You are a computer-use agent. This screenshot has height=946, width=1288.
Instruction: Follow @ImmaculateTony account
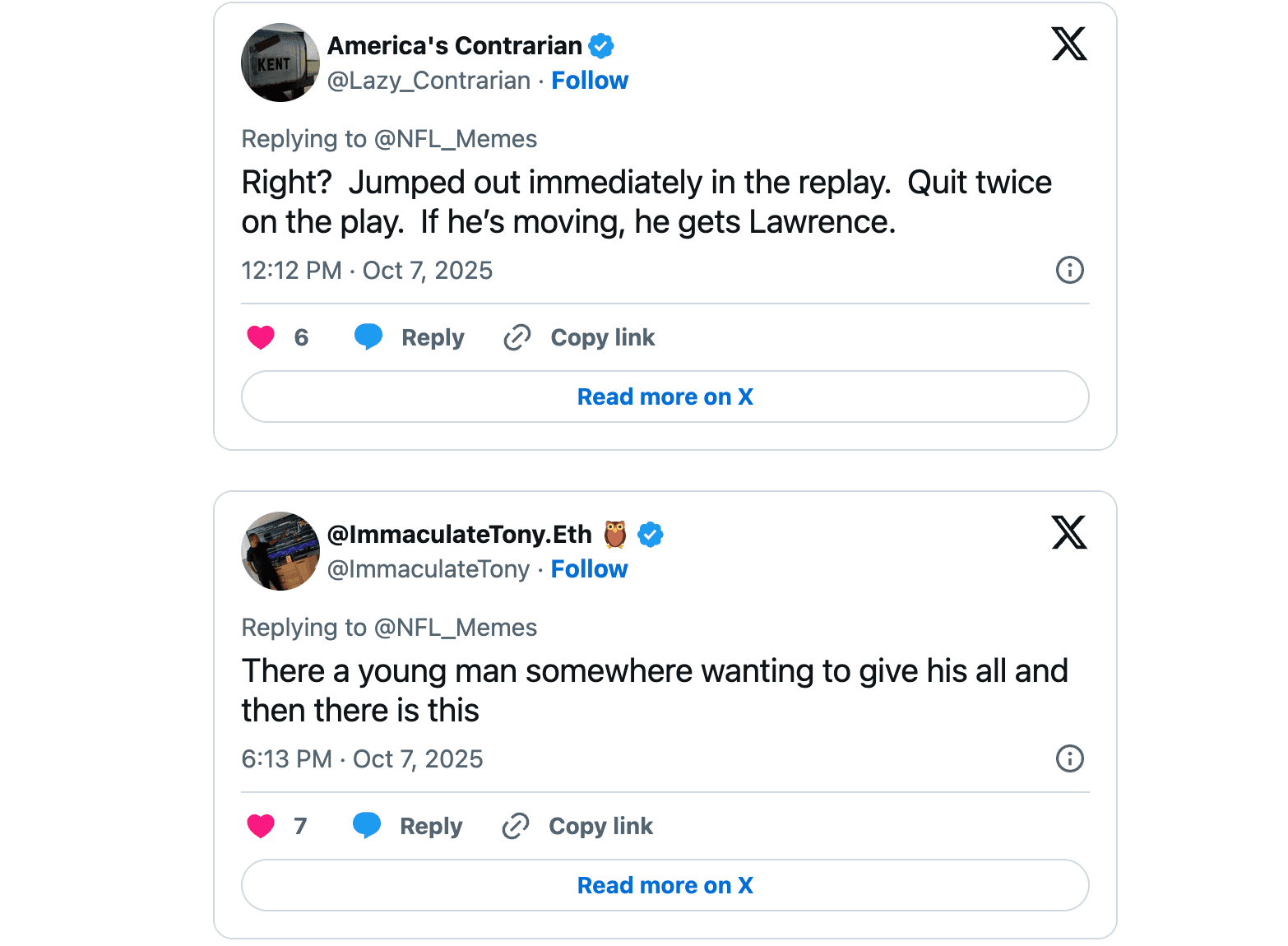coord(589,569)
